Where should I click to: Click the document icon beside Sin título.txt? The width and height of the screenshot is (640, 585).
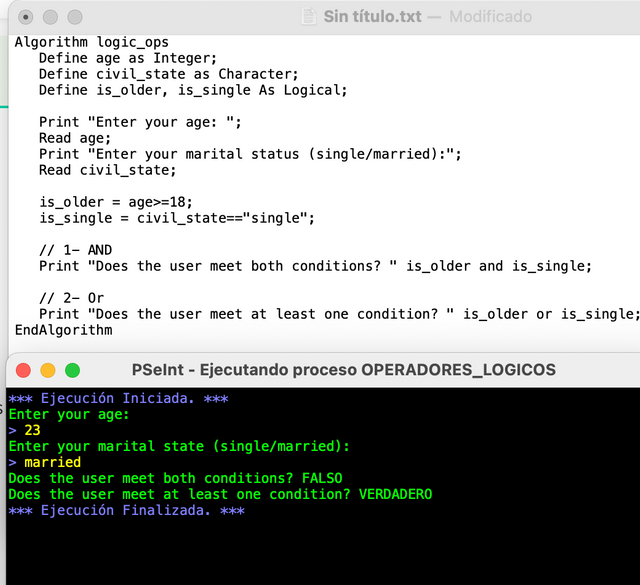(309, 17)
